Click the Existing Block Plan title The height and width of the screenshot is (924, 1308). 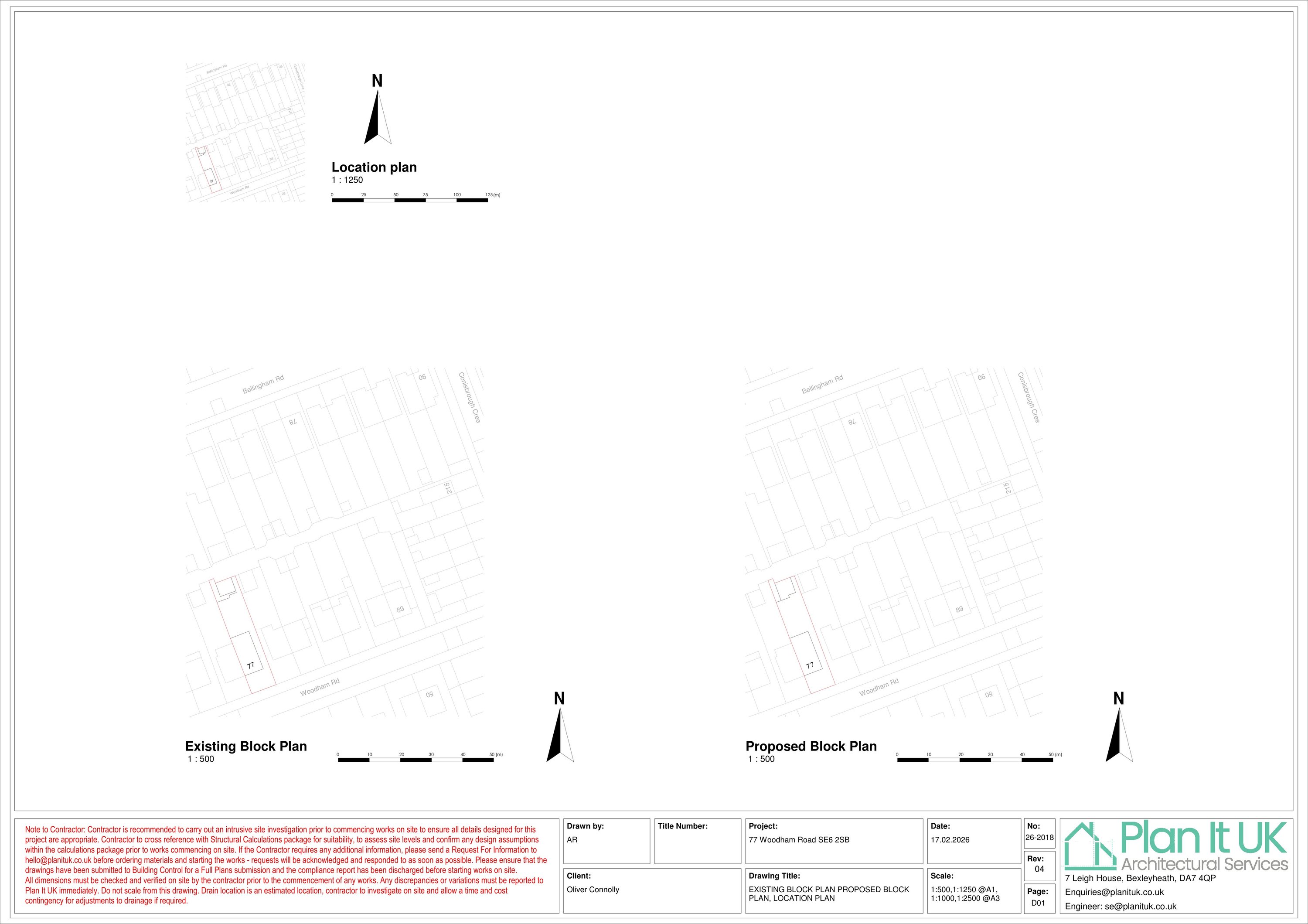[246, 746]
